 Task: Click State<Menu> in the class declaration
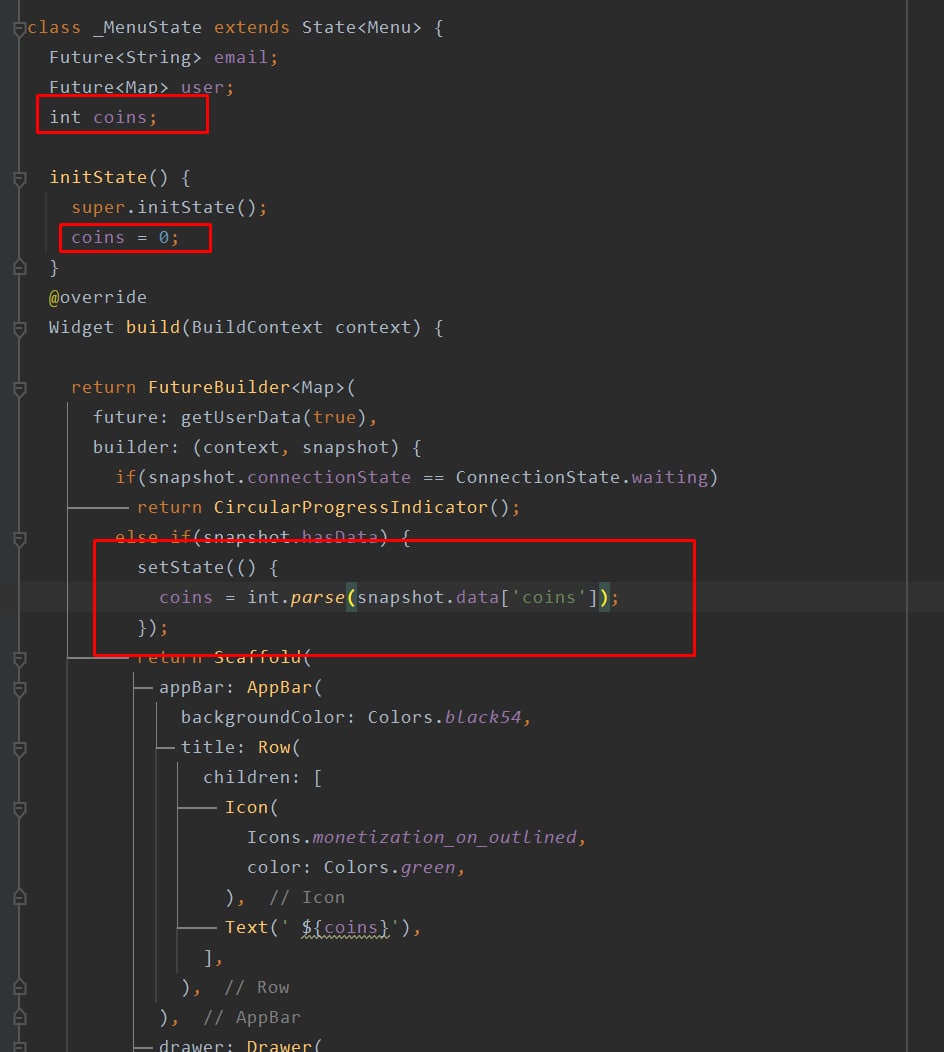[361, 28]
